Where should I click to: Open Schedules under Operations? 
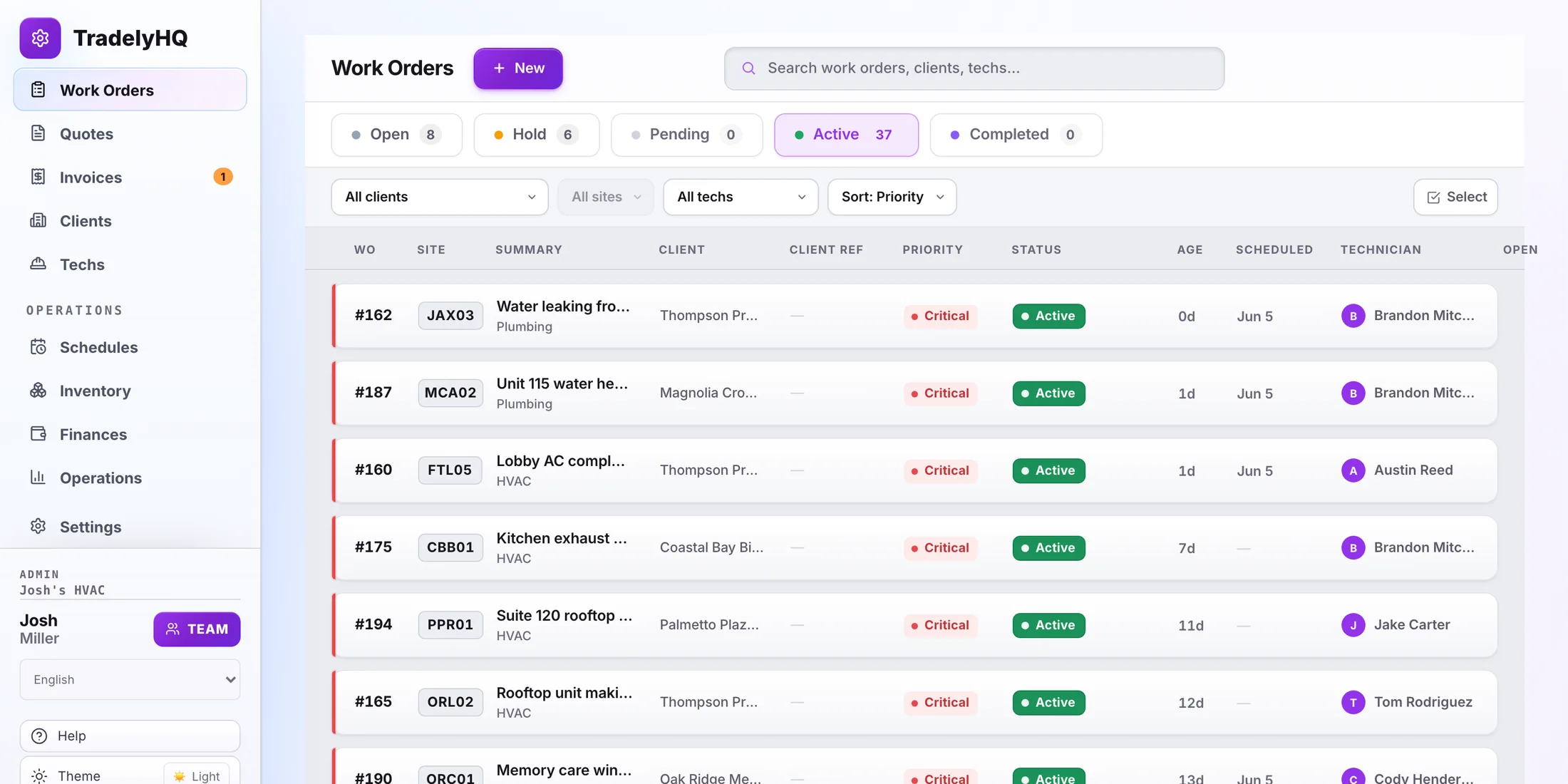point(130,347)
